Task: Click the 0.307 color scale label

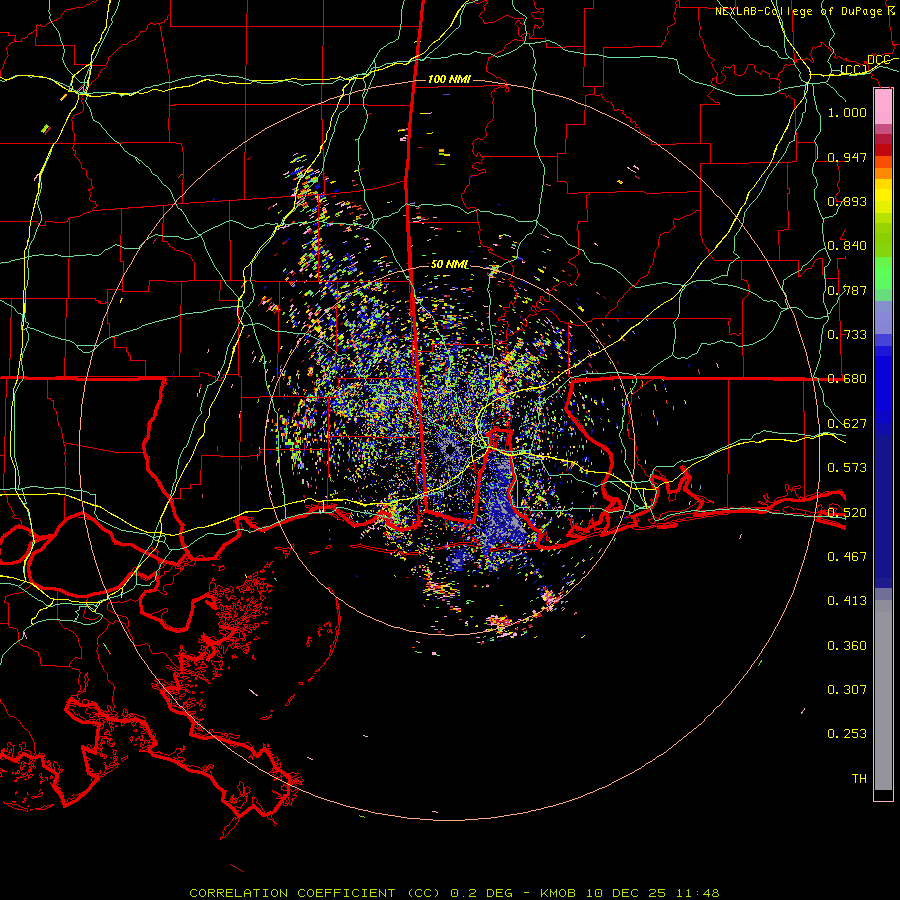Action: pyautogui.click(x=847, y=690)
